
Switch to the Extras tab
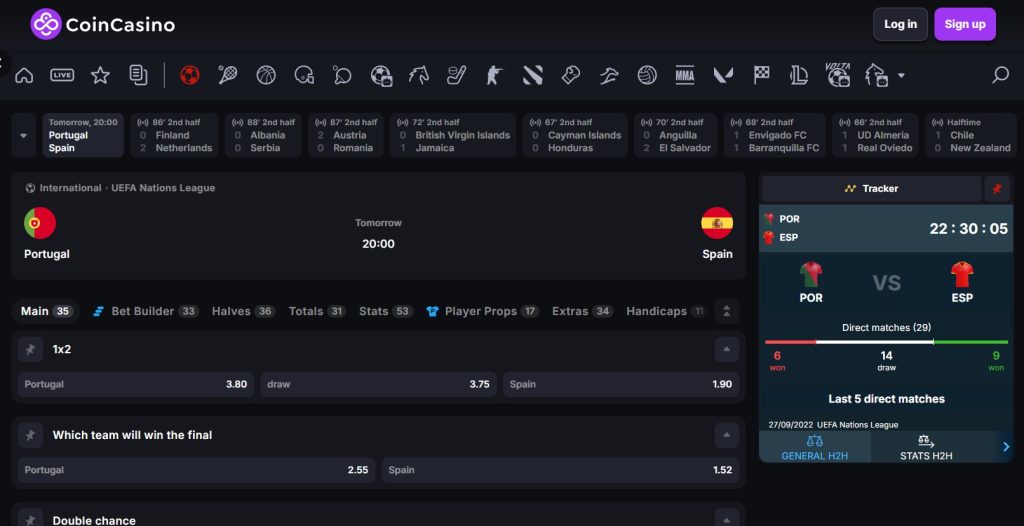[582, 311]
